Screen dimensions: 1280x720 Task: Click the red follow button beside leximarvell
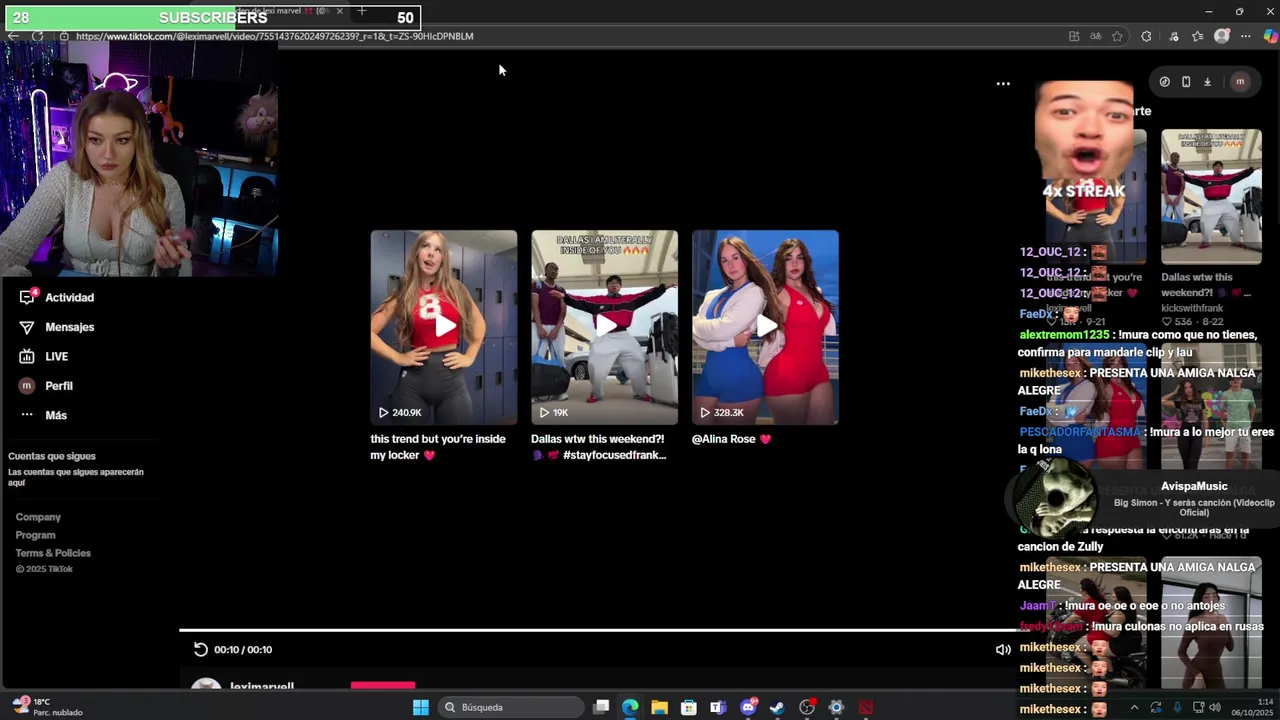pyautogui.click(x=383, y=685)
